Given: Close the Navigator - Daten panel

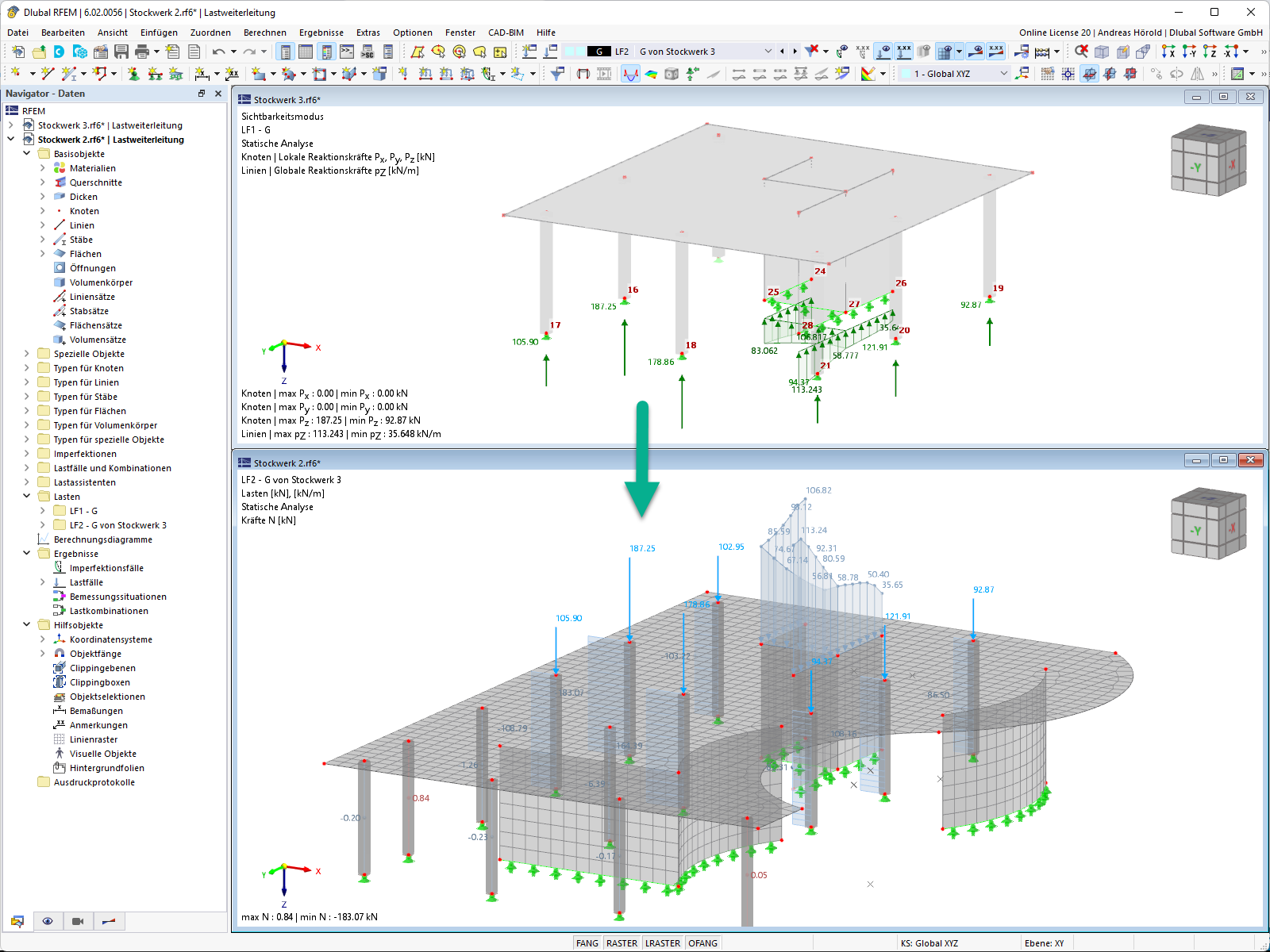Looking at the screenshot, I should click(218, 94).
